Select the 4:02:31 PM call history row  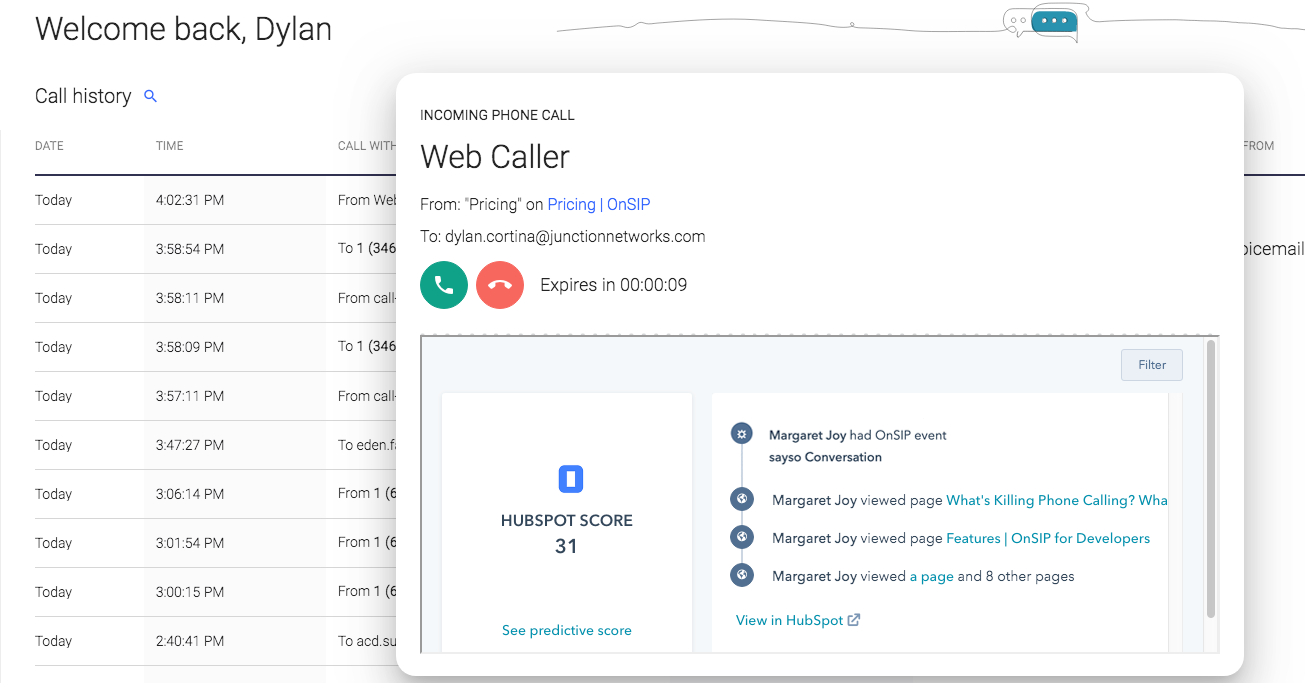pos(190,200)
